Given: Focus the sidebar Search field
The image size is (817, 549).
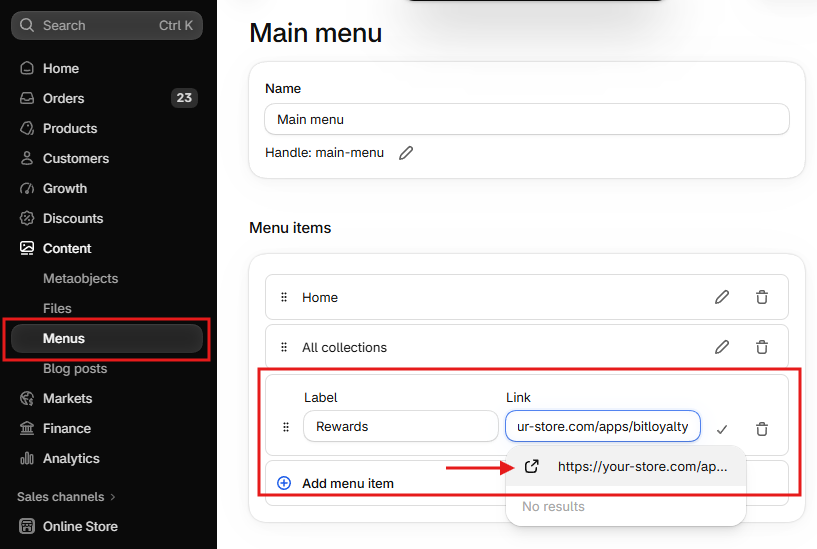Looking at the screenshot, I should coord(107,25).
